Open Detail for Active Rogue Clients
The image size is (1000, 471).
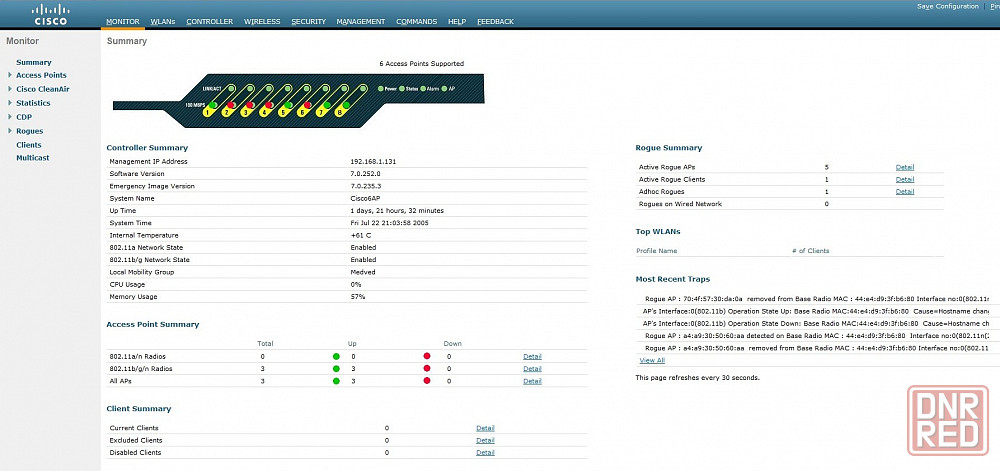click(904, 180)
